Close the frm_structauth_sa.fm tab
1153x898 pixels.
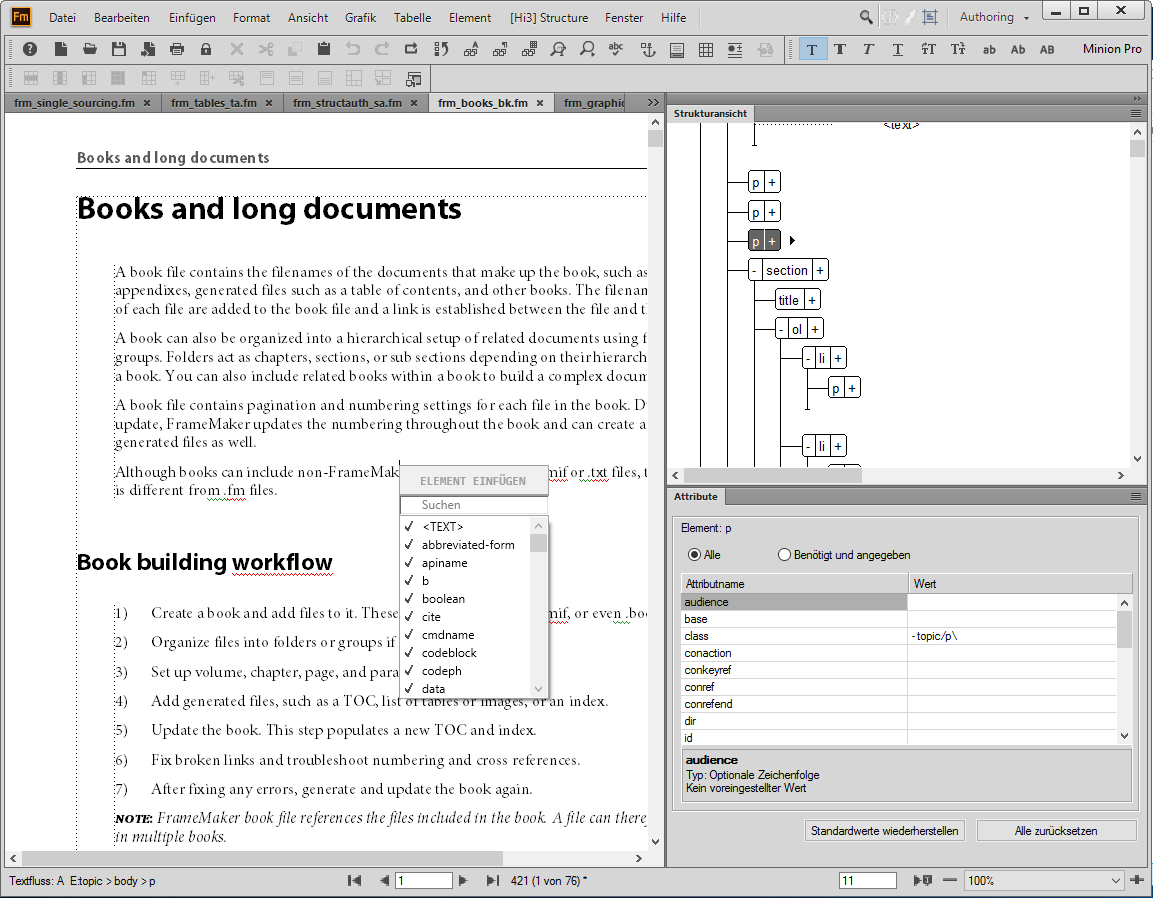(414, 103)
